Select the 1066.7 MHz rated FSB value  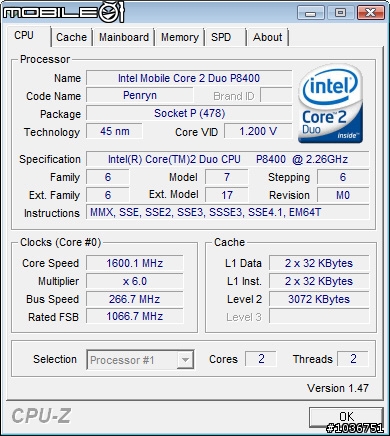tap(135, 316)
